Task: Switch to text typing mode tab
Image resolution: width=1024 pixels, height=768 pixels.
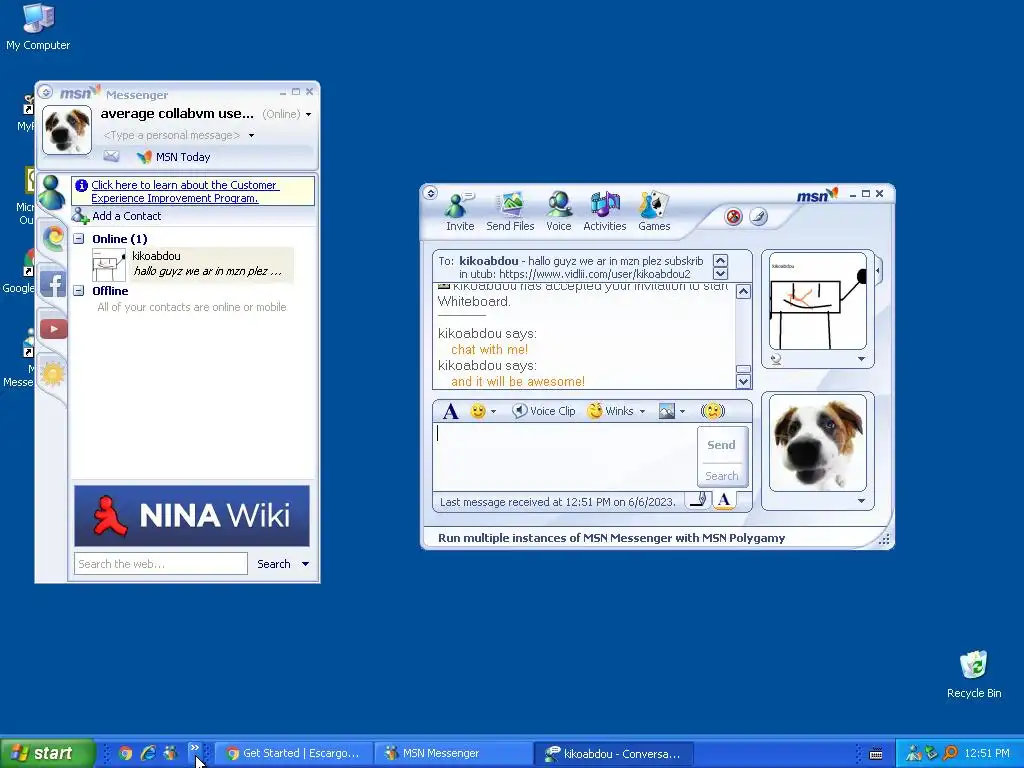Action: 724,500
